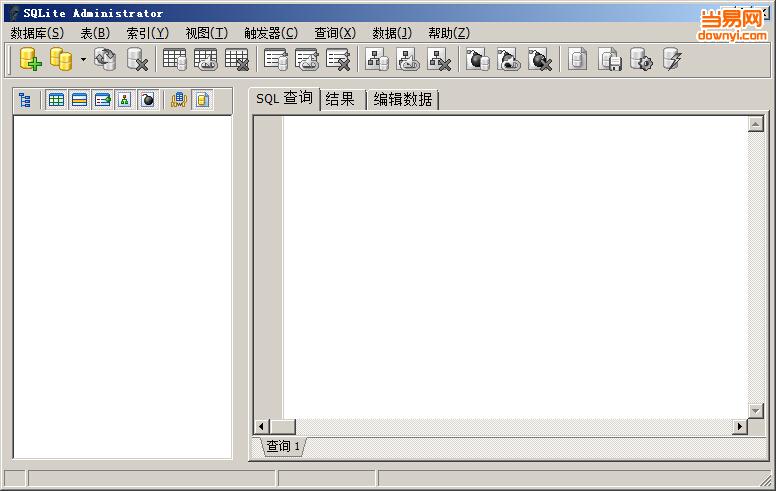The image size is (776, 491).
Task: Open the 帮助(Z) menu
Action: 448,33
